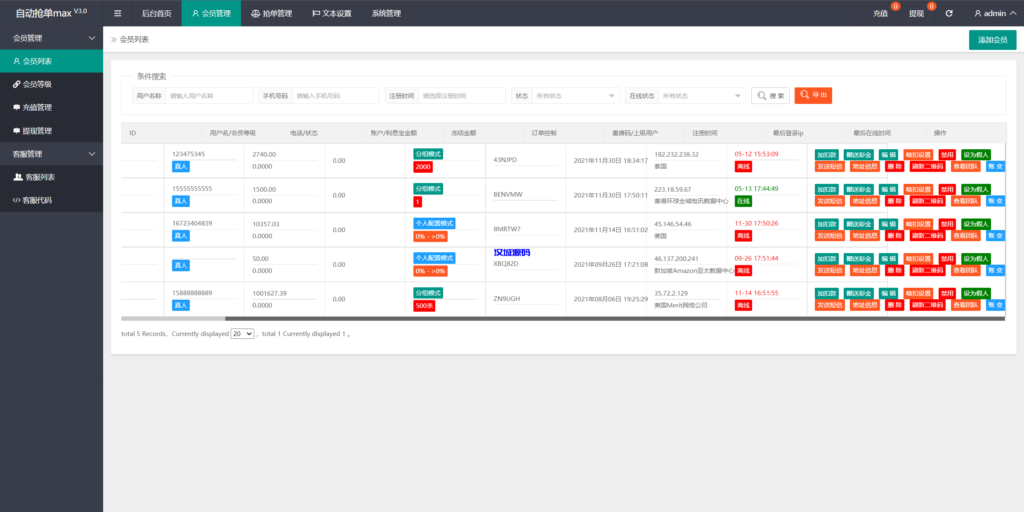This screenshot has width=1024, height=512.
Task: Switch to the 抢单管理 top tab
Action: 271,14
